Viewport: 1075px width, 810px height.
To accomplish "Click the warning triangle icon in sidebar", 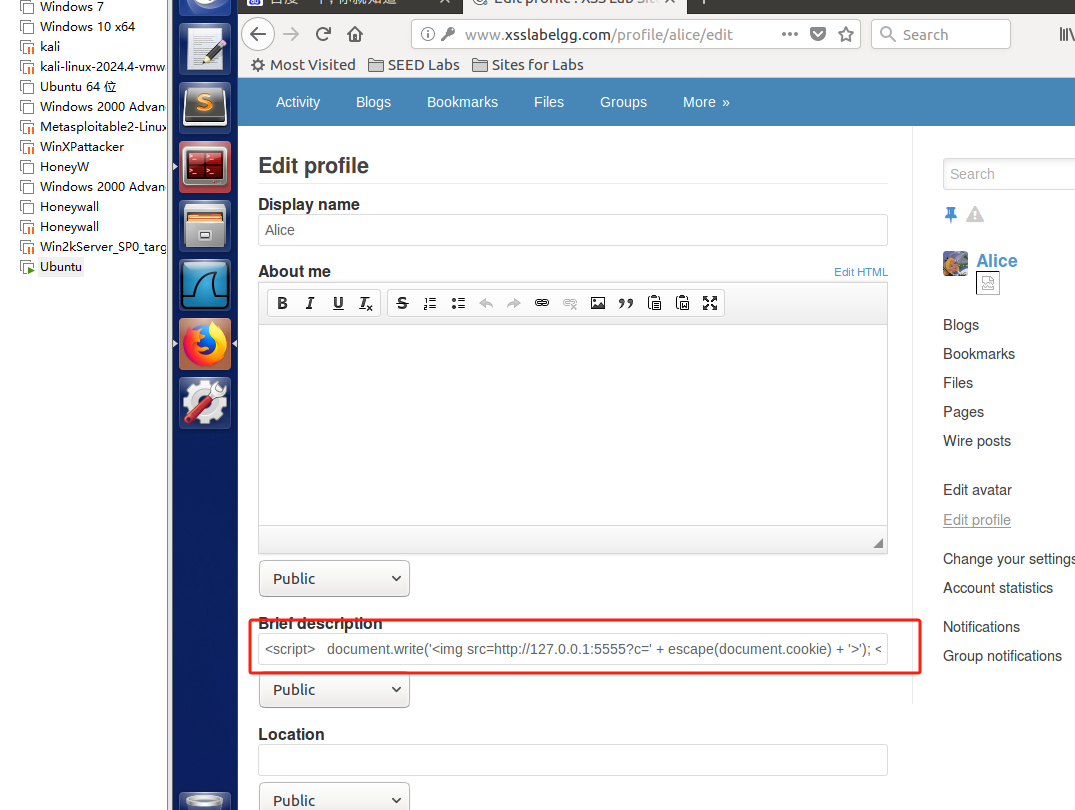I will coord(975,215).
